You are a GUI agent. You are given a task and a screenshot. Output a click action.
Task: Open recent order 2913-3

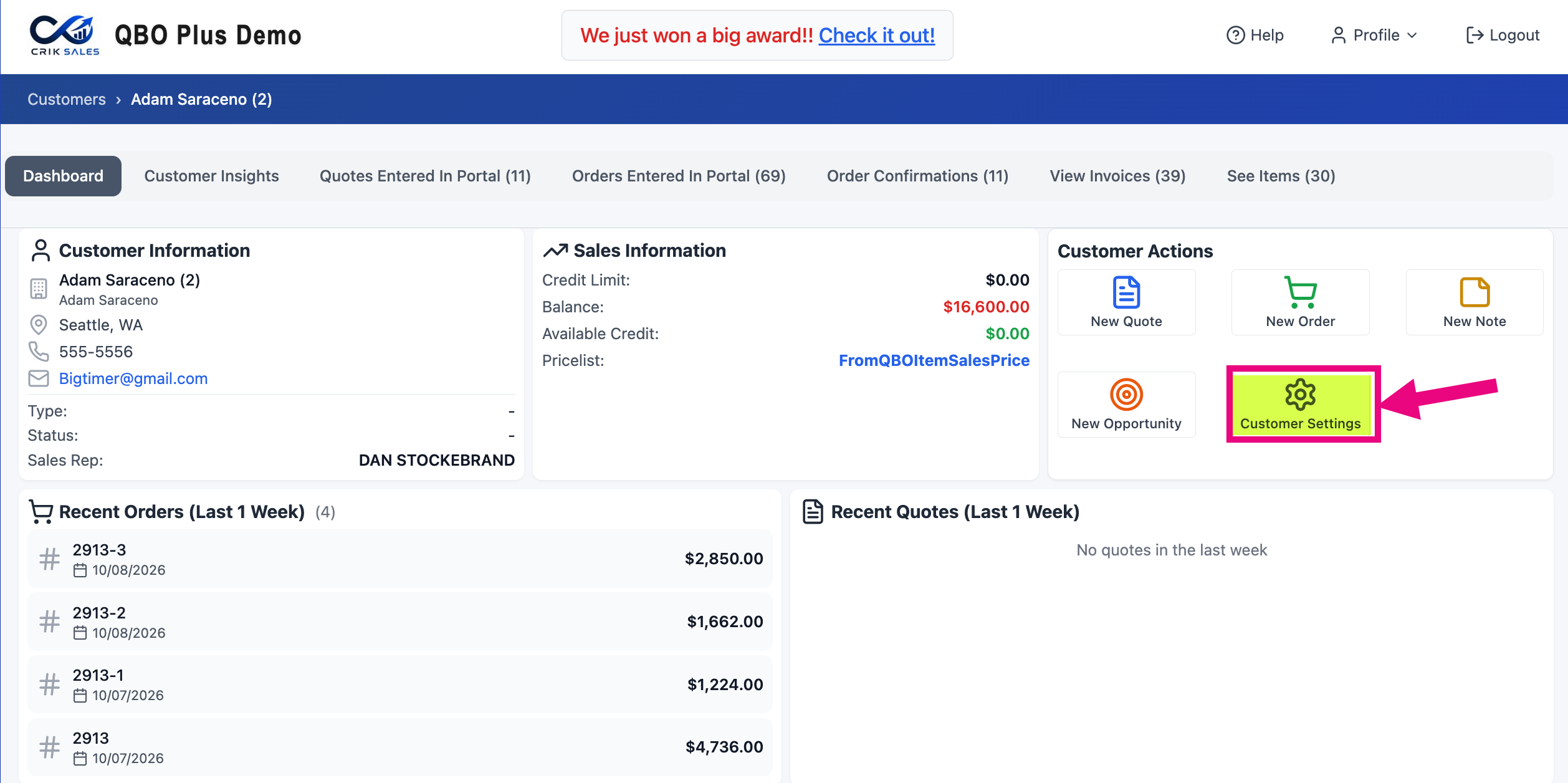pos(400,559)
